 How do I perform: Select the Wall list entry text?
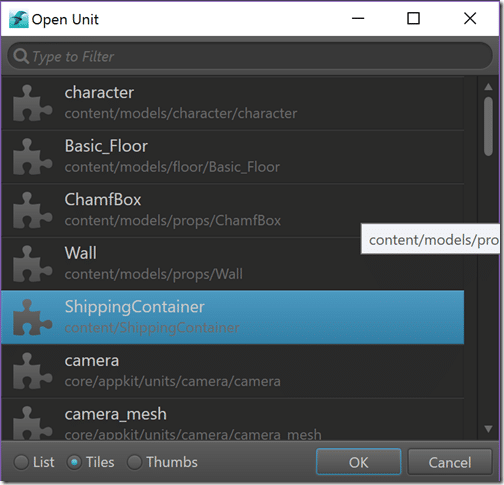pyautogui.click(x=81, y=253)
